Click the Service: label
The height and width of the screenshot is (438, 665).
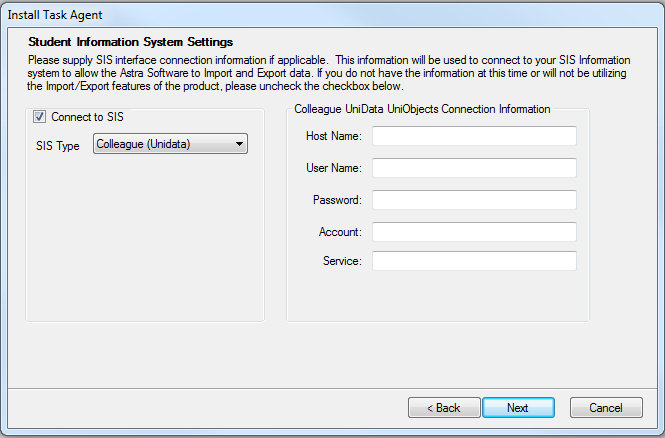click(x=342, y=261)
